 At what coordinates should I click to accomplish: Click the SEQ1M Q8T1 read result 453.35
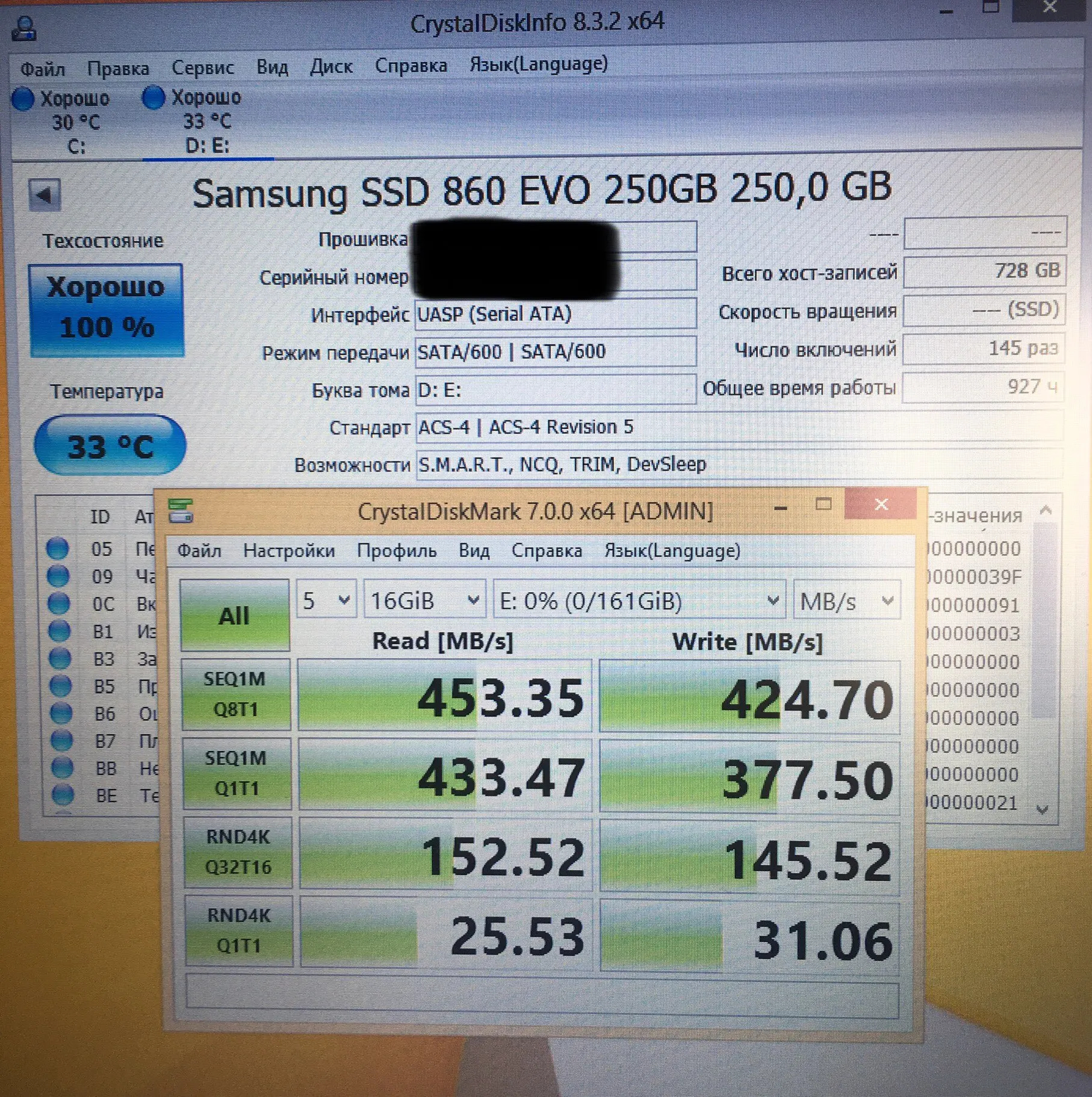[x=445, y=696]
